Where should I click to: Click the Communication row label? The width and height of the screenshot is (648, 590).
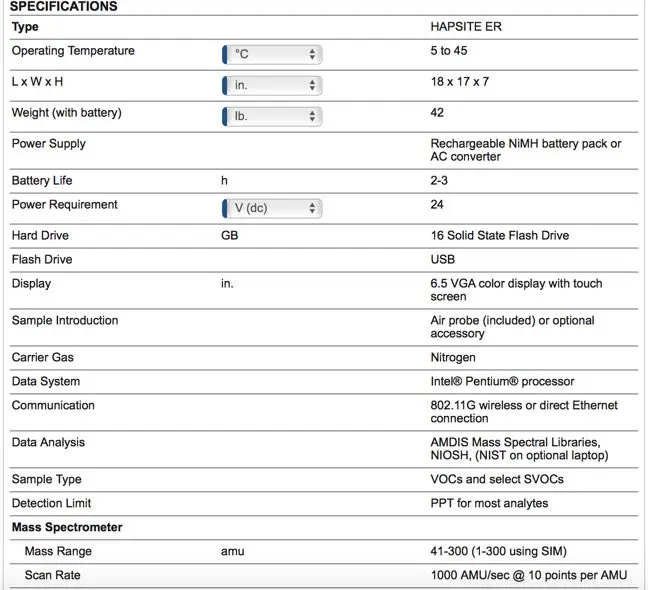[x=53, y=405]
